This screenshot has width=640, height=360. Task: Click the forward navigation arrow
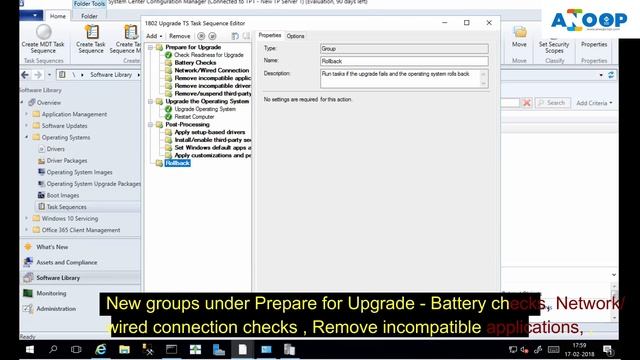click(x=38, y=75)
